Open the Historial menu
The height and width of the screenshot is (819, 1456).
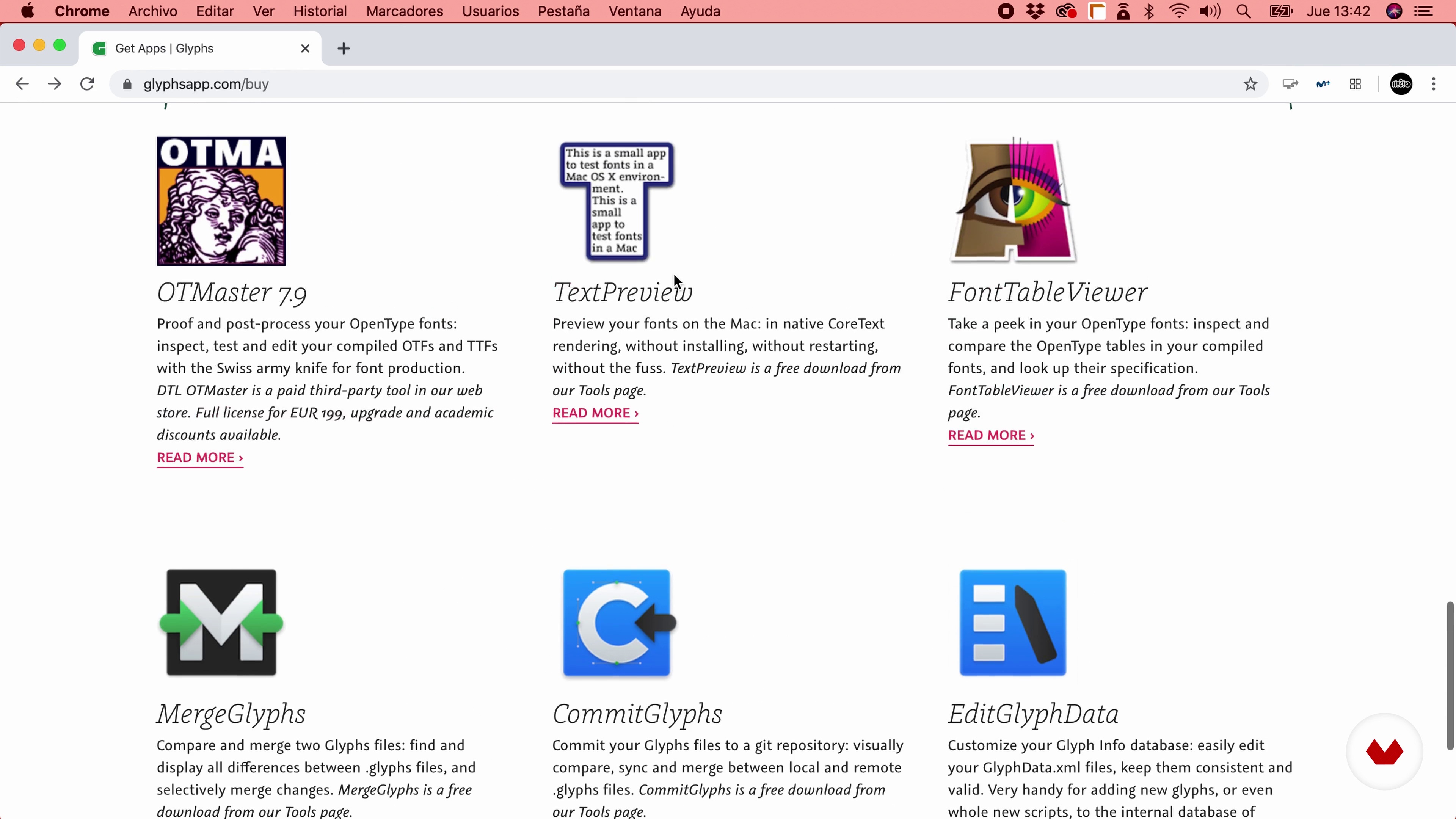tap(320, 11)
